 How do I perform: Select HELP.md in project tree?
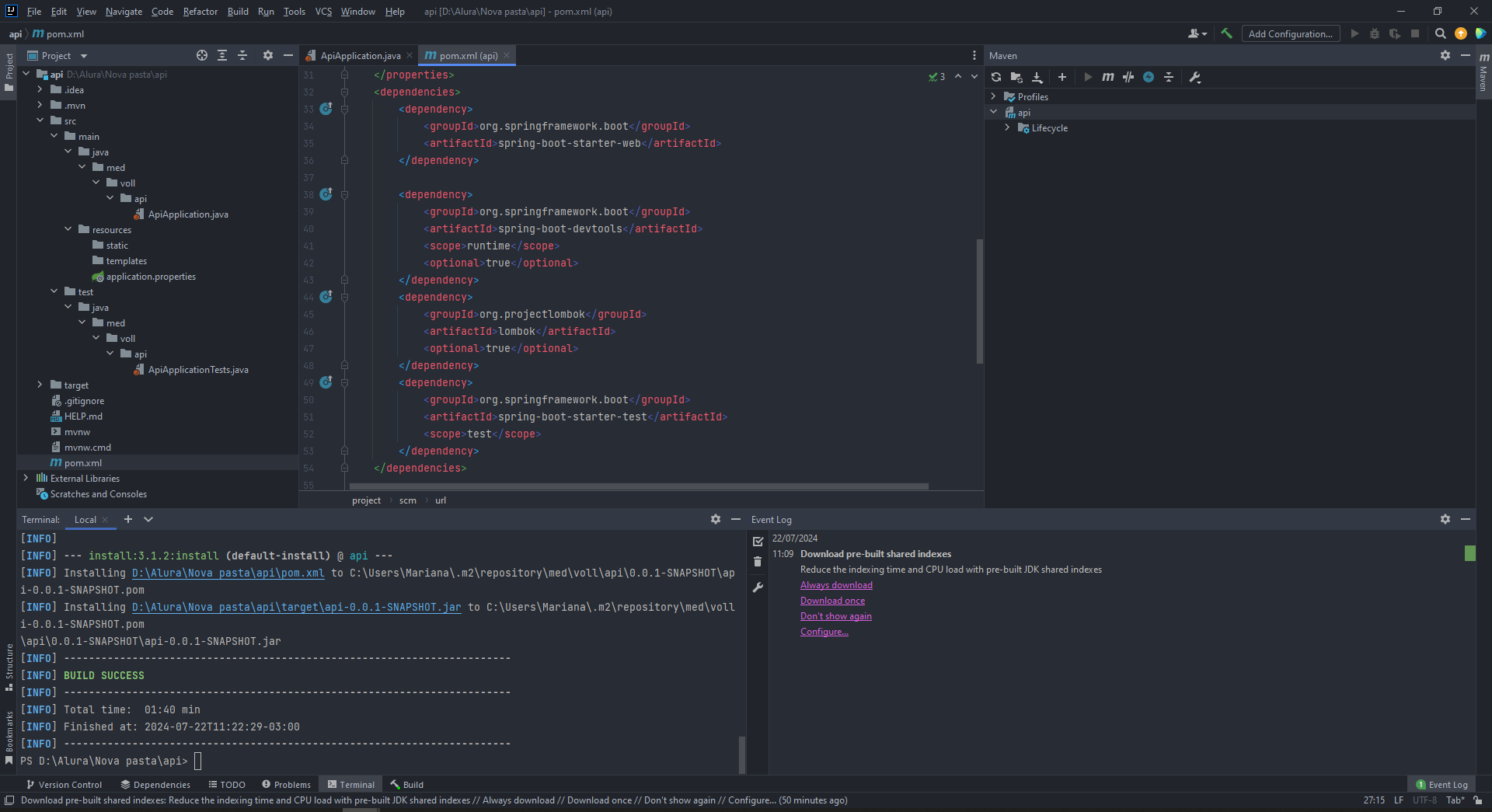click(83, 416)
